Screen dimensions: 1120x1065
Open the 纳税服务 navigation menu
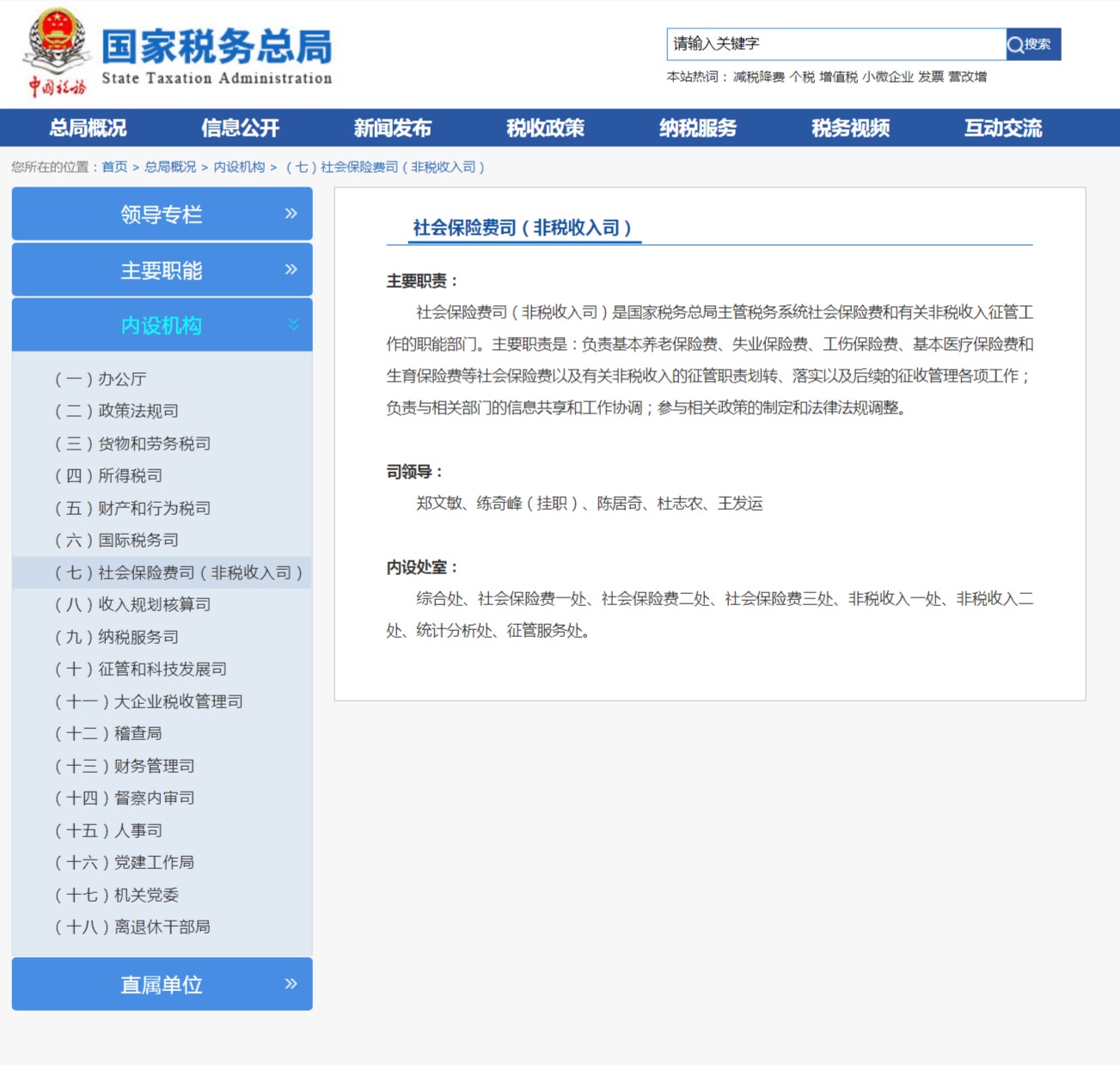pos(698,127)
